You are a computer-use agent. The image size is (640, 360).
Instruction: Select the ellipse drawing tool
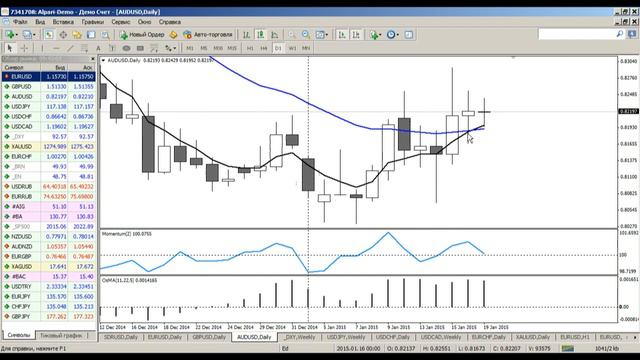127,48
